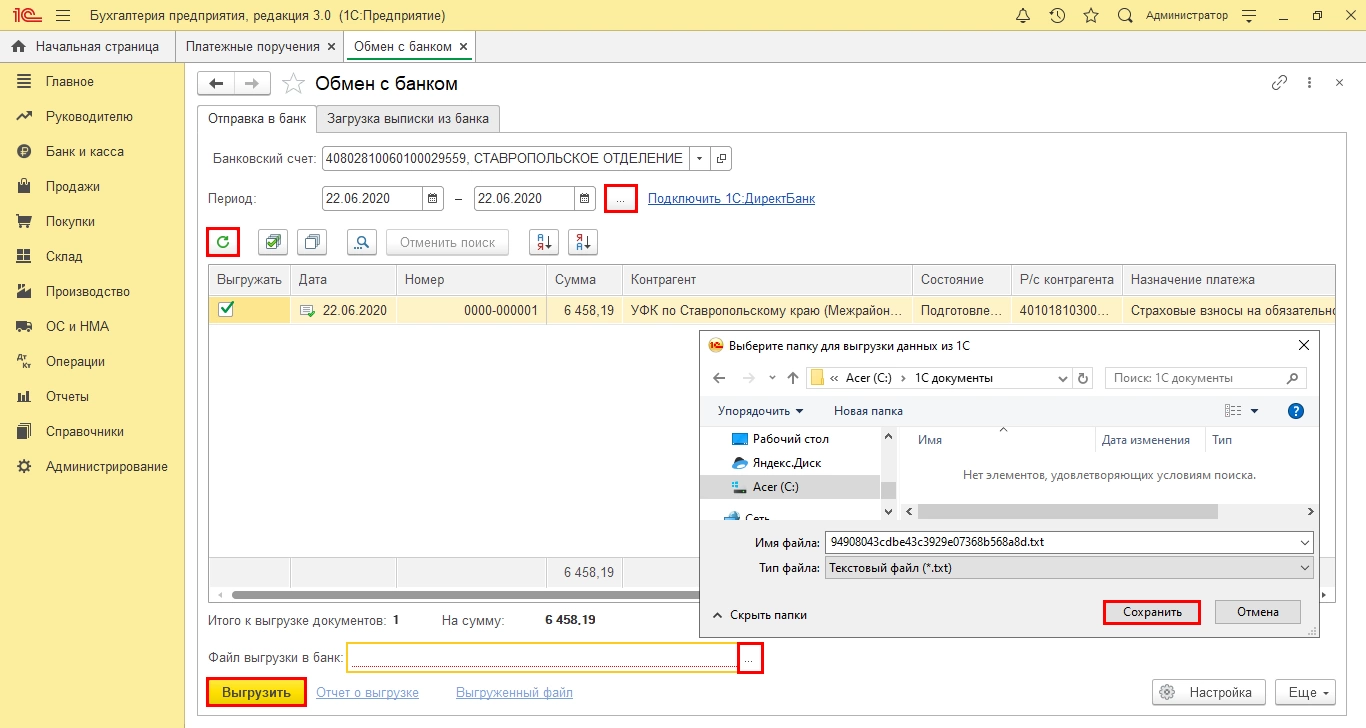Close the Платежные поручения tab
Image resolution: width=1366 pixels, height=728 pixels.
click(x=330, y=47)
